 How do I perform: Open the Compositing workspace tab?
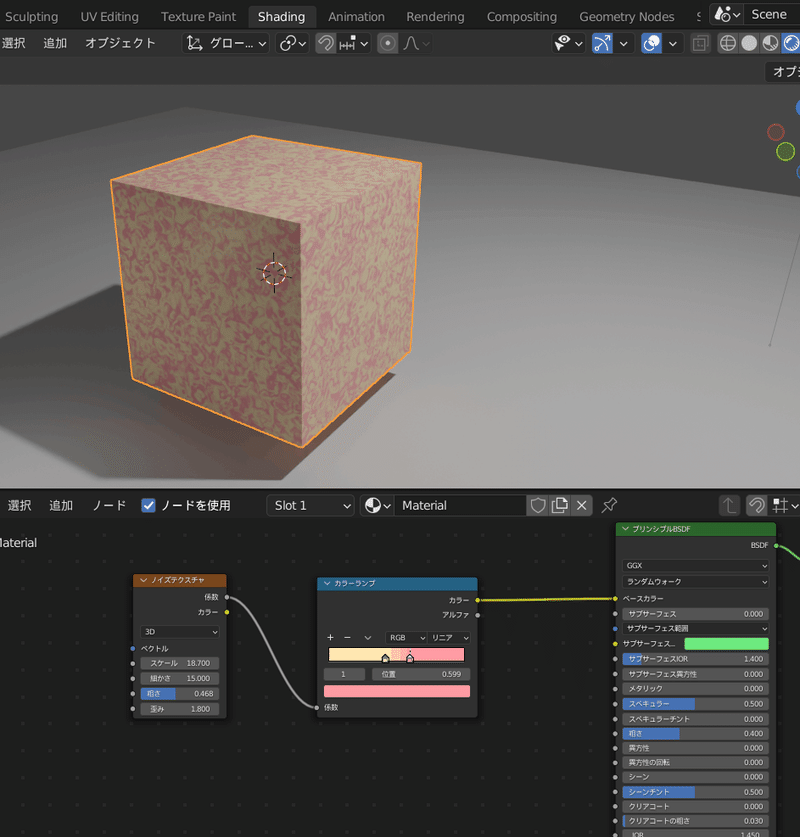coord(522,17)
